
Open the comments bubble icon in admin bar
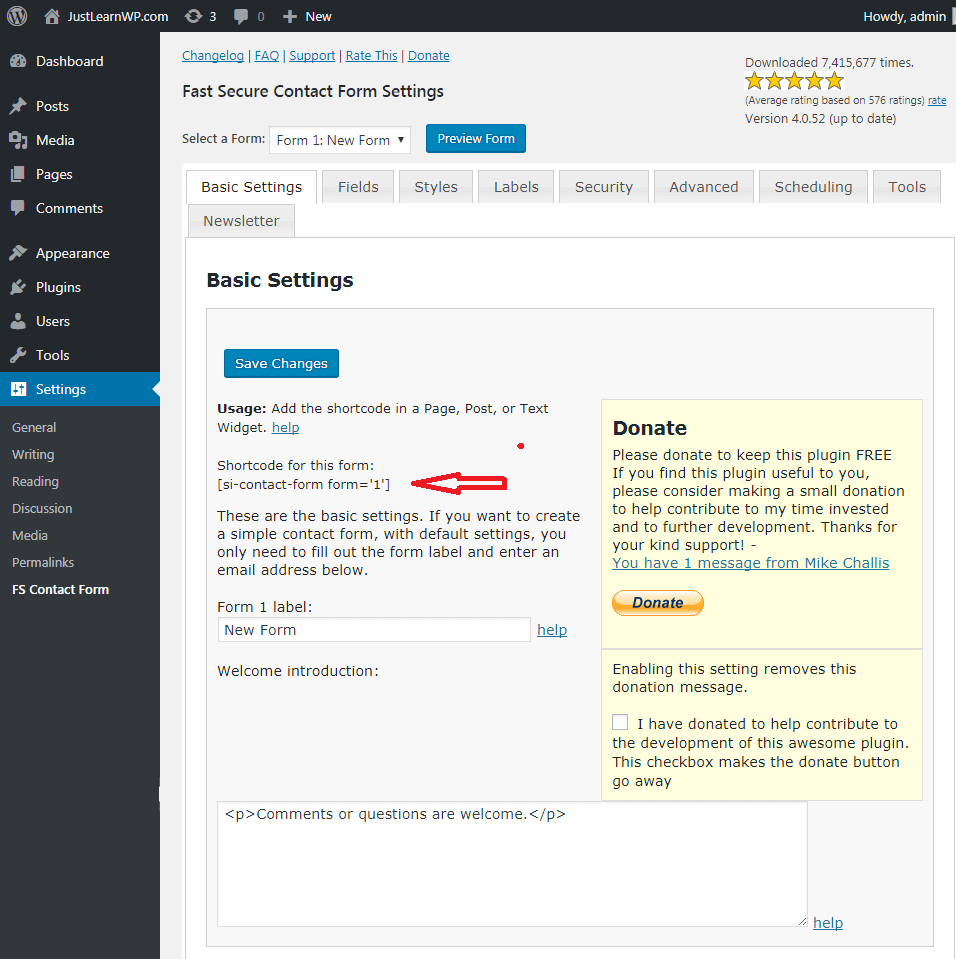(241, 17)
